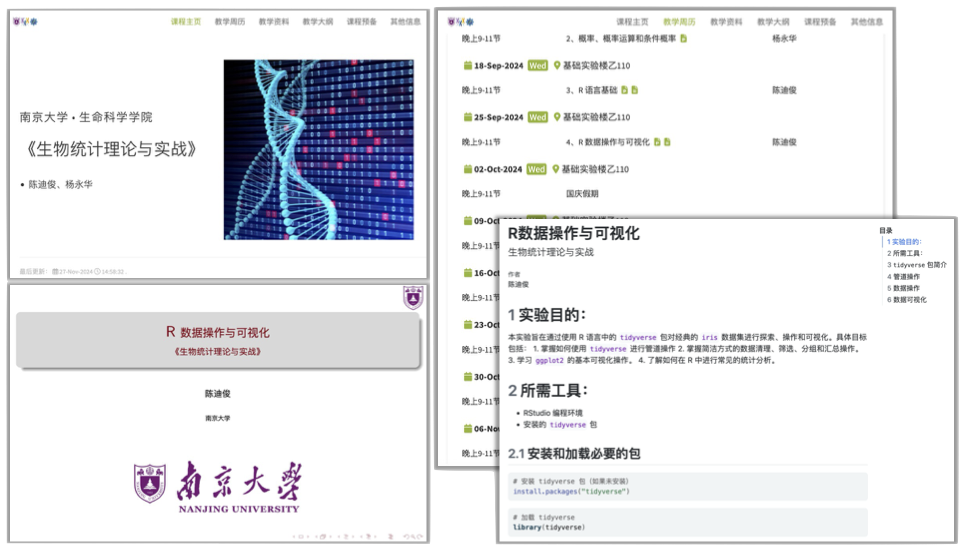Image resolution: width=964 pixels, height=550 pixels.
Task: Click the document icon beside 概率运算和条件概率
Action: pyautogui.click(x=684, y=39)
